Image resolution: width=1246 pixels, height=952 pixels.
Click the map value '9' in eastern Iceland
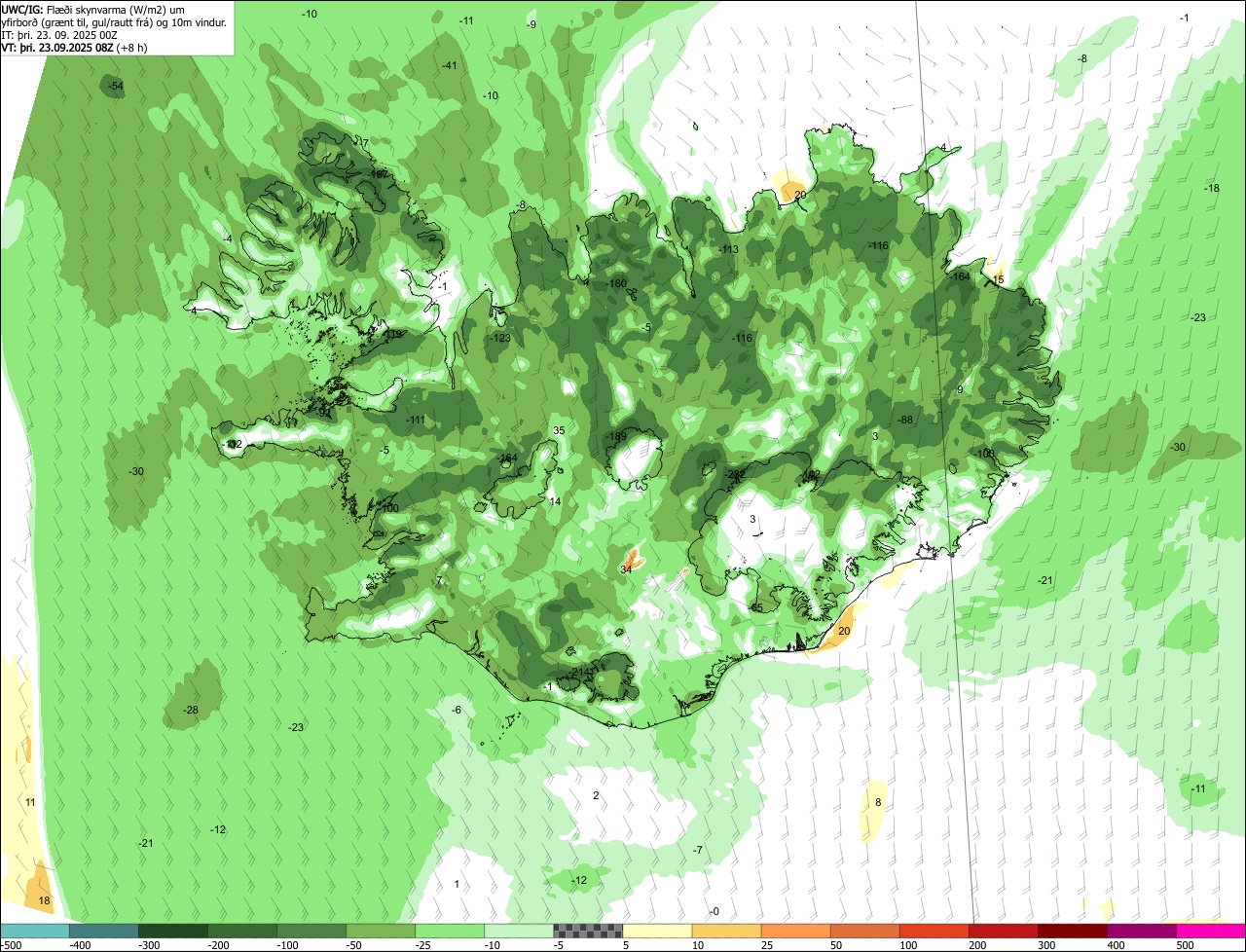[x=960, y=389]
